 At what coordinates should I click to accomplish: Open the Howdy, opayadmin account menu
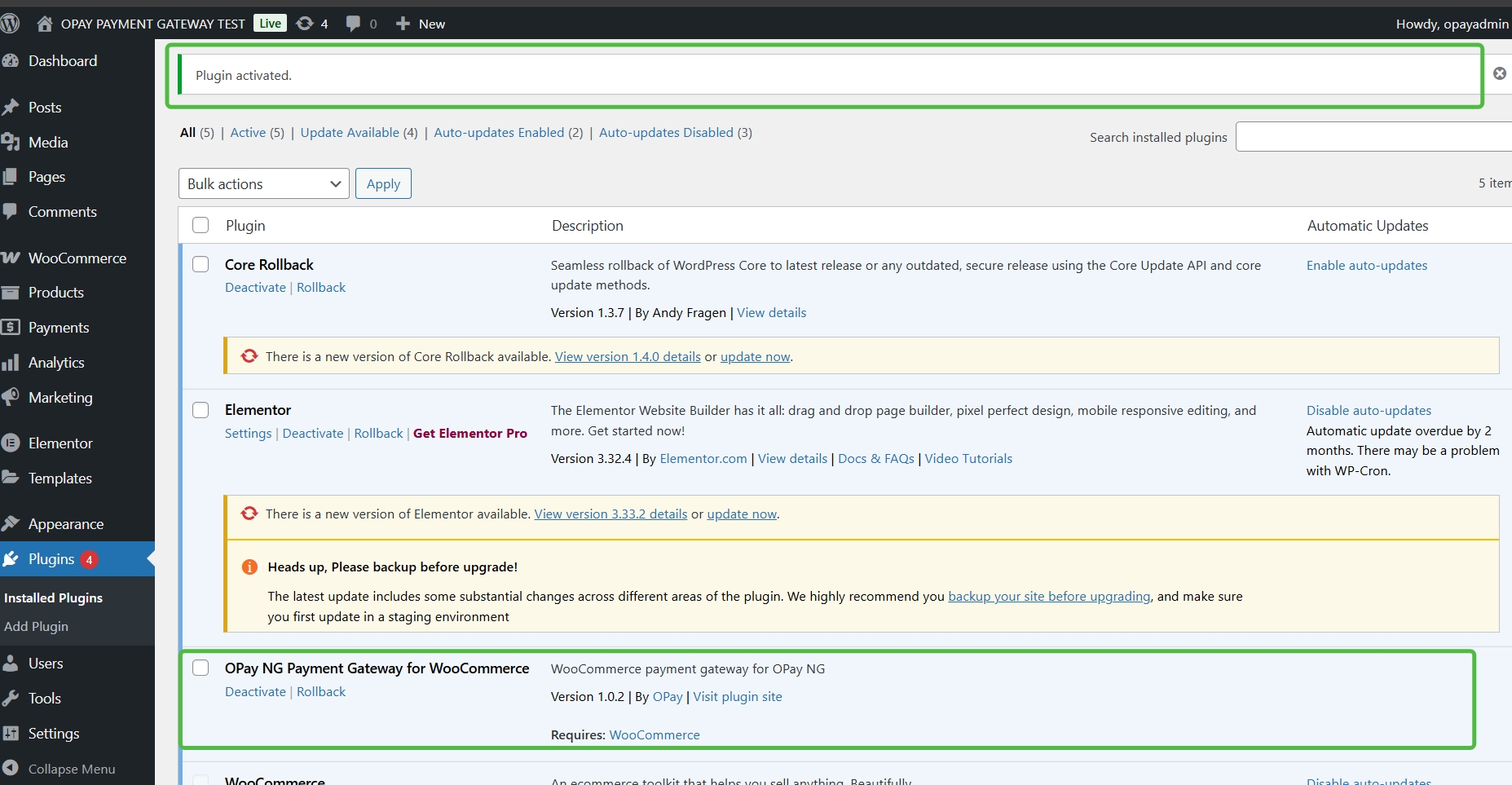point(1452,24)
